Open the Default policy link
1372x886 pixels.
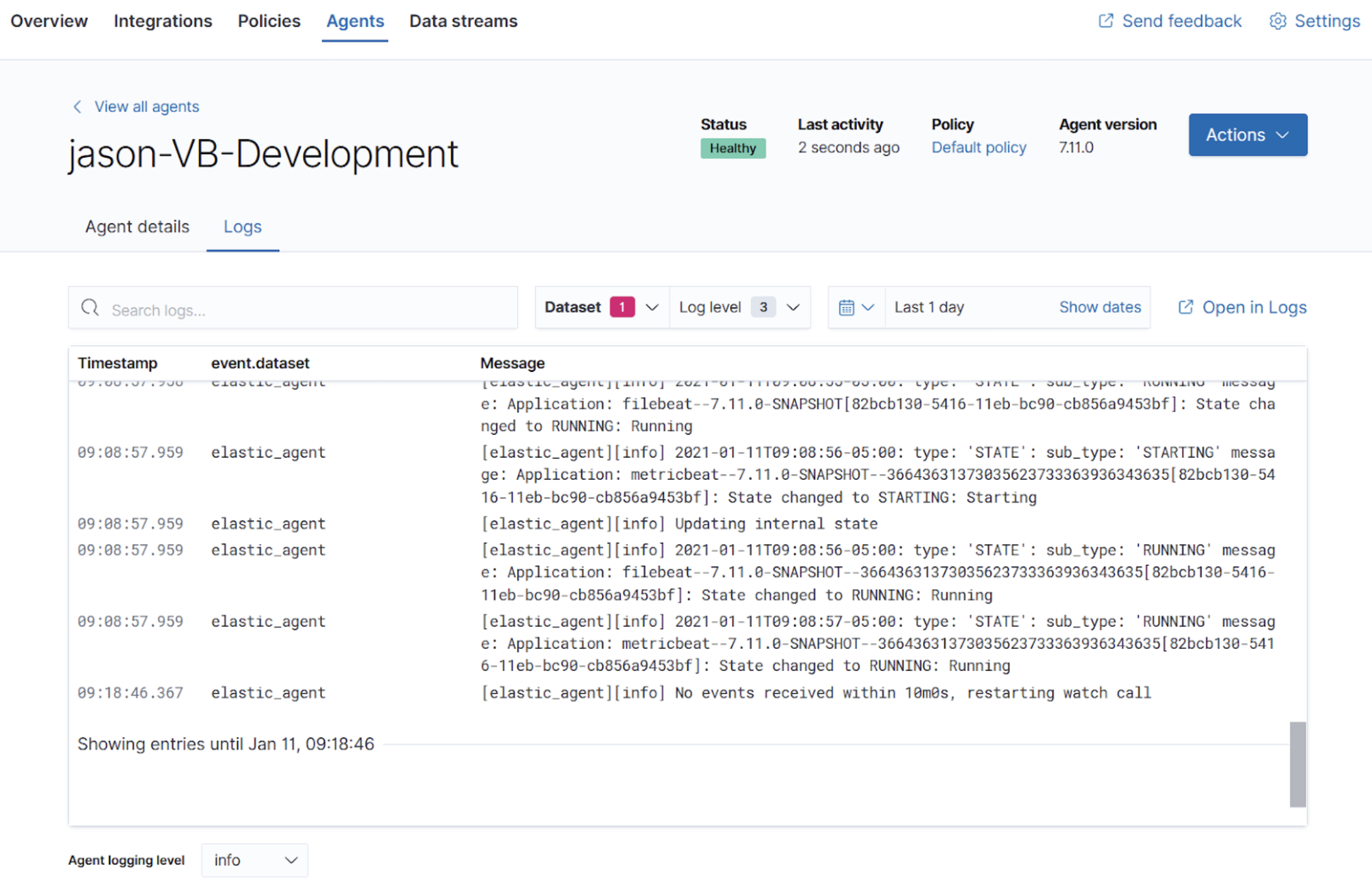[978, 147]
